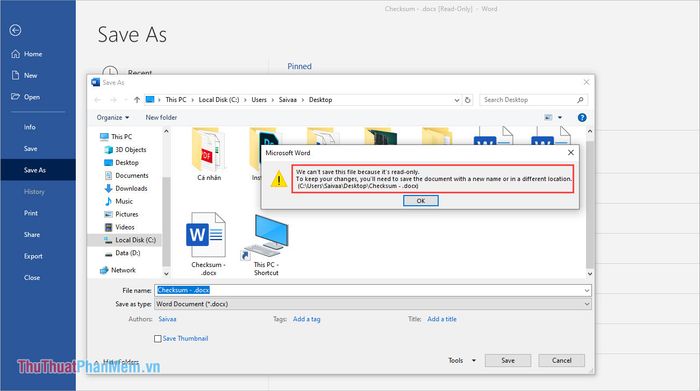Click the Pinned heading in Word
Screen dimensions: 700x391
pyautogui.click(x=299, y=67)
